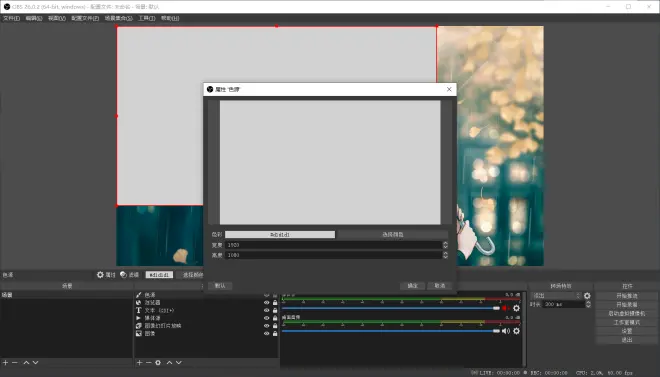Screen dimensions: 660x377
Task: Click 默认 defaults button in the dialog
Action: point(220,286)
